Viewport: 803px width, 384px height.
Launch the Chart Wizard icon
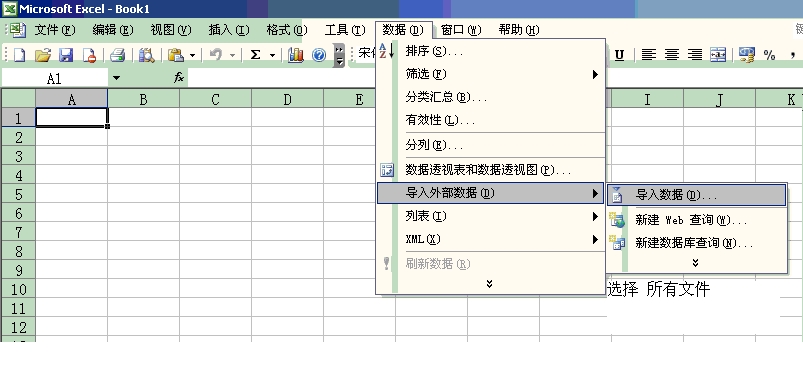click(x=295, y=55)
